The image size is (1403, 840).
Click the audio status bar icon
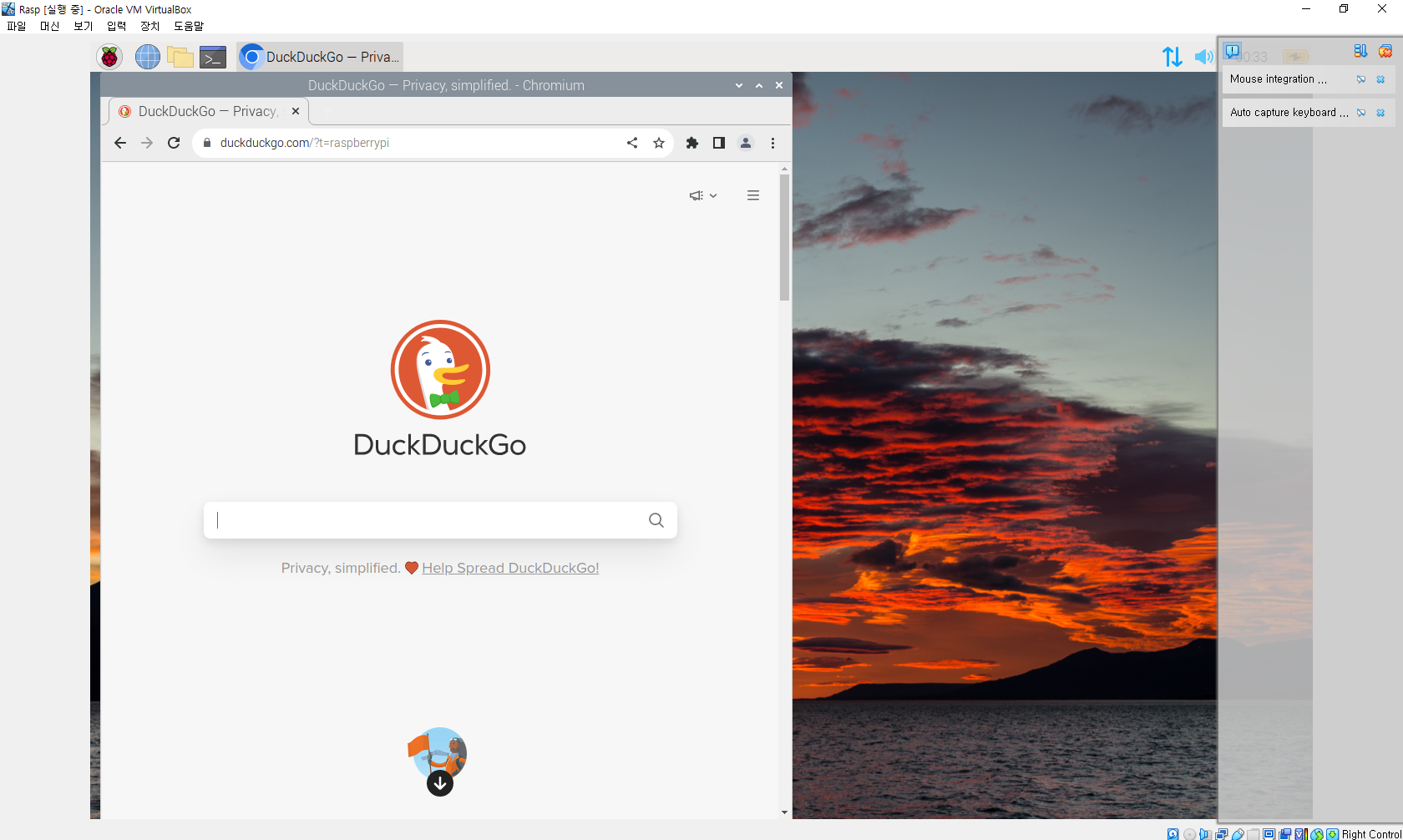(1205, 834)
